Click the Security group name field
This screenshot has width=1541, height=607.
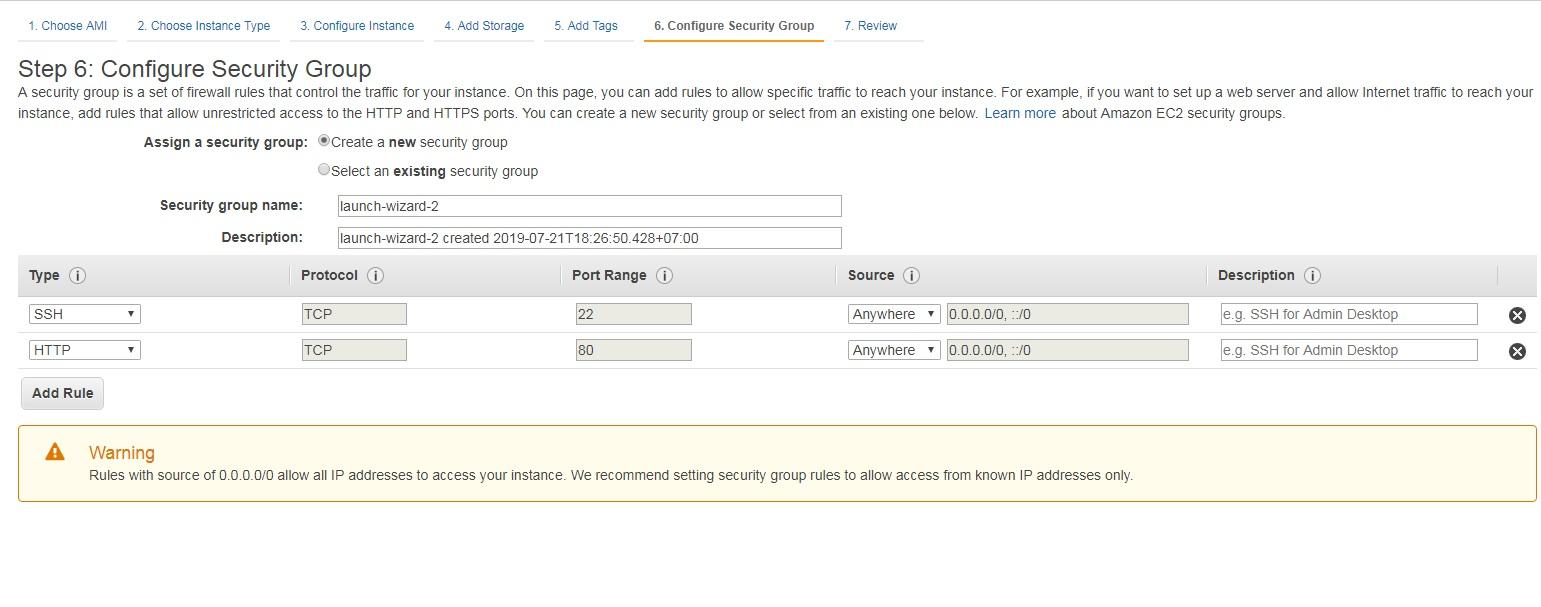pyautogui.click(x=590, y=206)
